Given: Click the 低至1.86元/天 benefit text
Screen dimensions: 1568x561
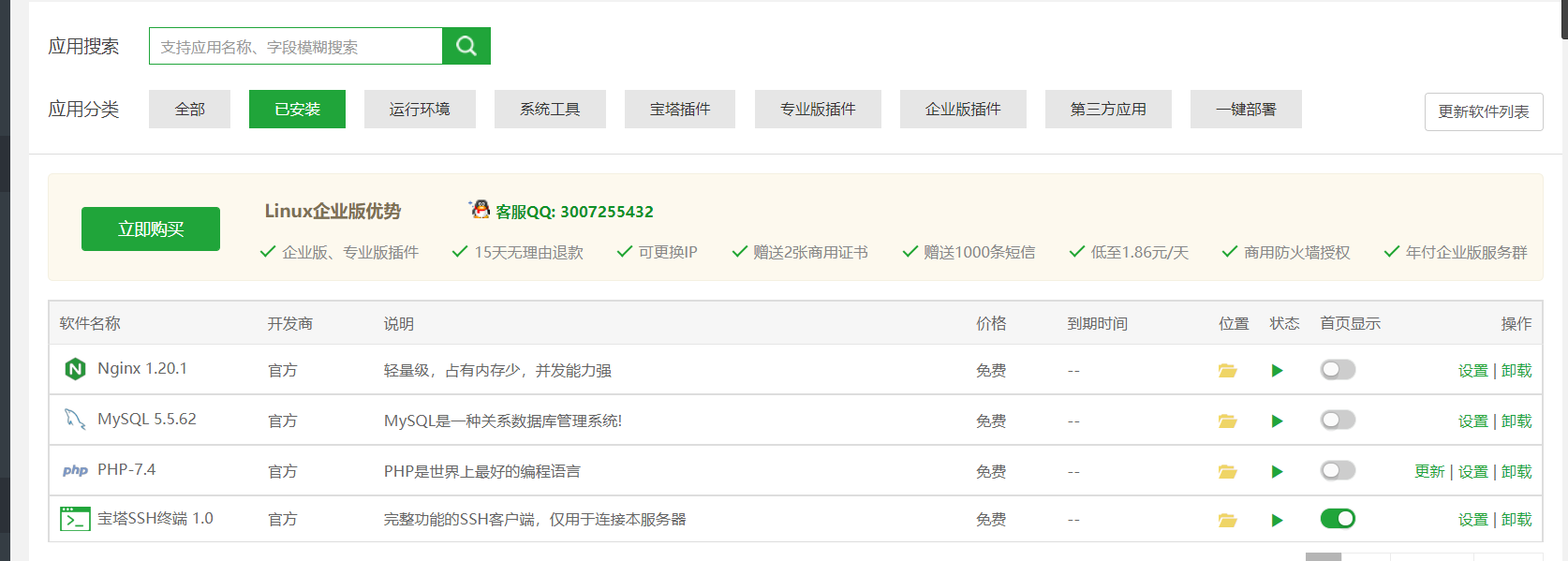Looking at the screenshot, I should (x=1139, y=252).
